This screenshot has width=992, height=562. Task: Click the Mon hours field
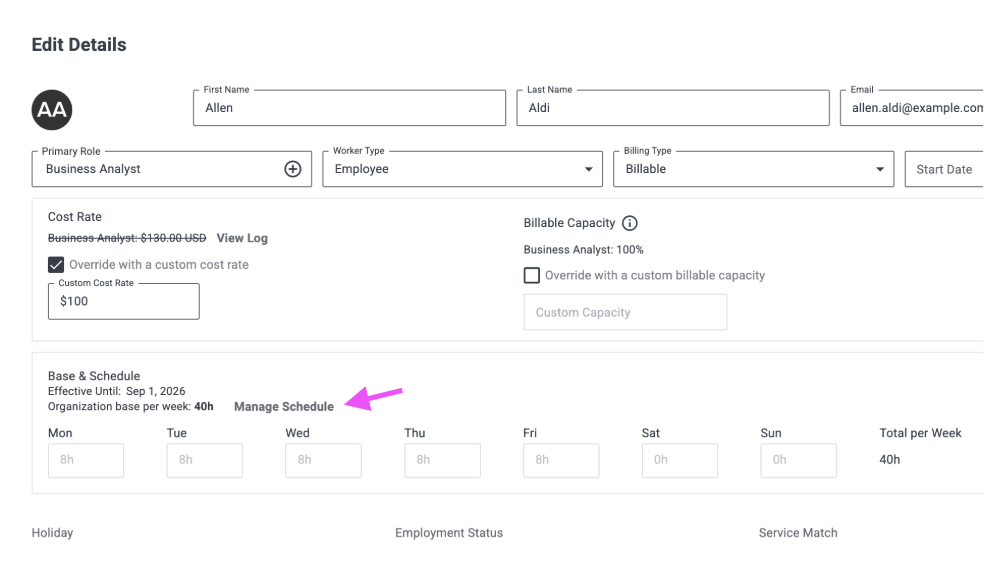pos(86,460)
